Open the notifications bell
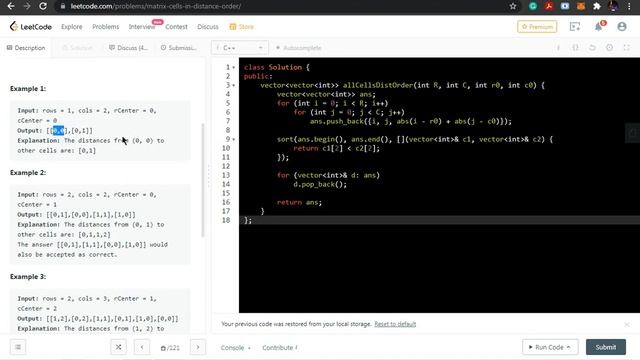The width and height of the screenshot is (640, 360). tap(598, 27)
